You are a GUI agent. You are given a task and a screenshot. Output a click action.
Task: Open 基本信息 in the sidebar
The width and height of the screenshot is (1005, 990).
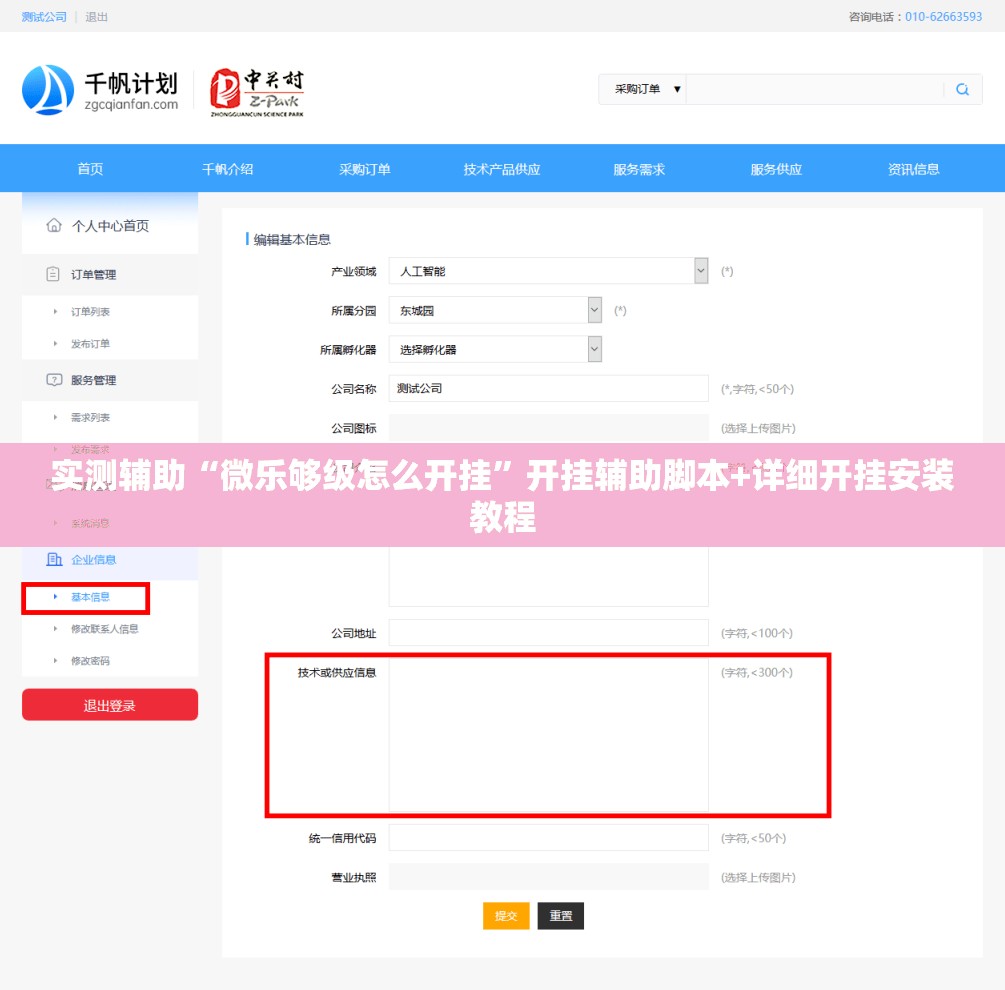click(90, 597)
